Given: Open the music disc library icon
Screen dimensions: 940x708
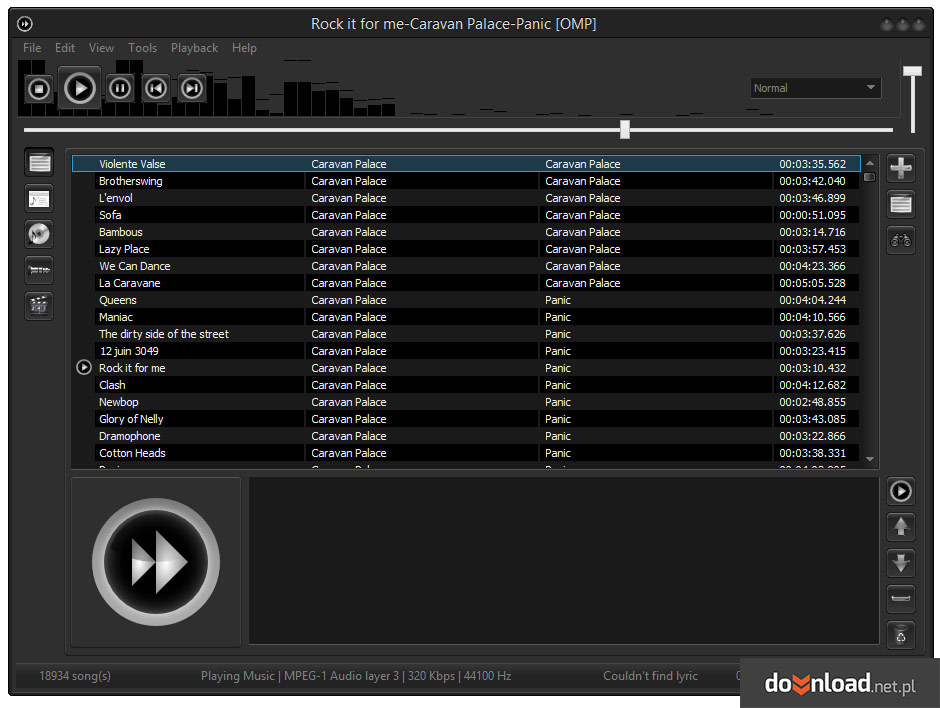Looking at the screenshot, I should [39, 234].
